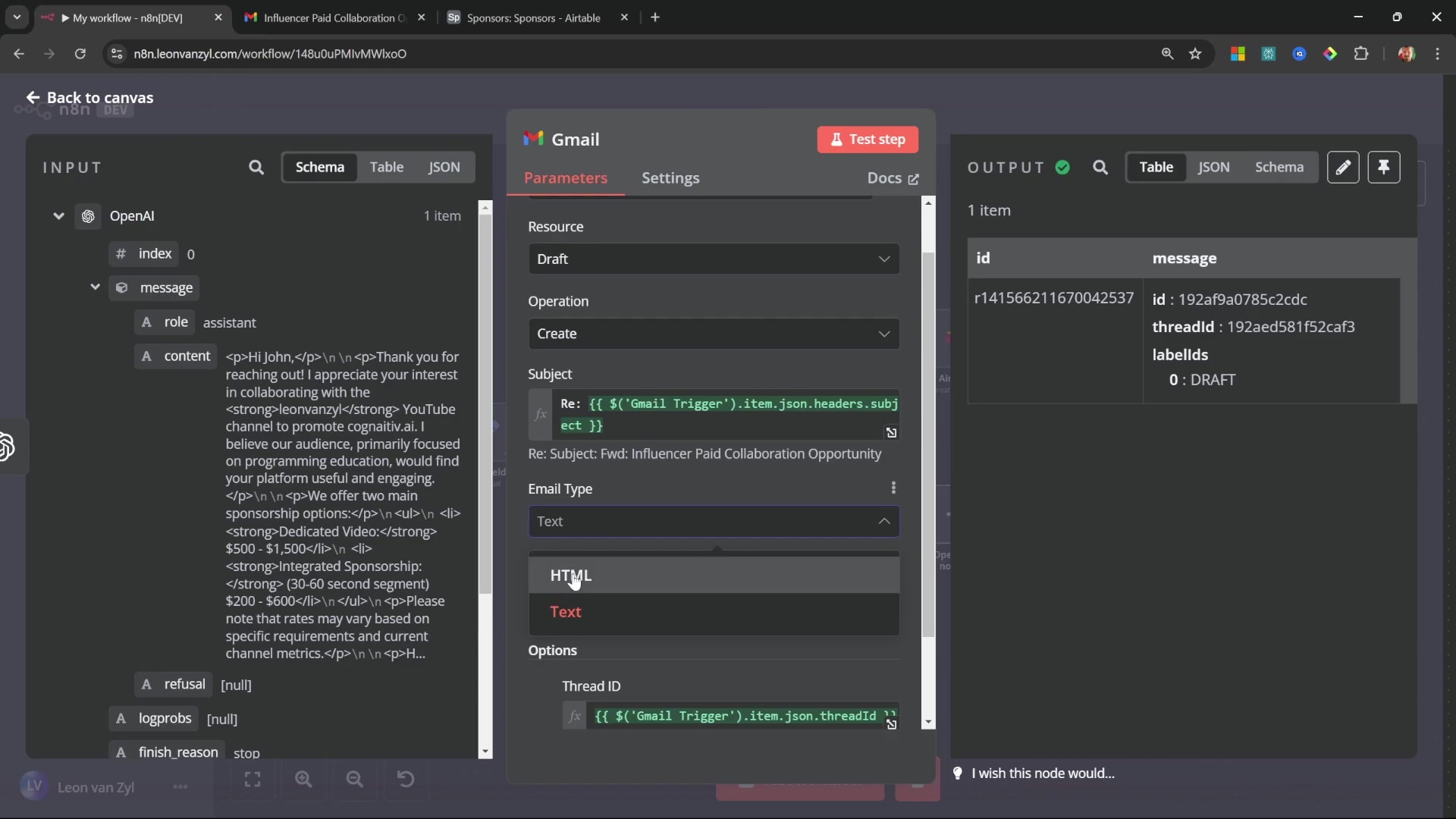Open the Resource Draft dropdown

point(714,259)
